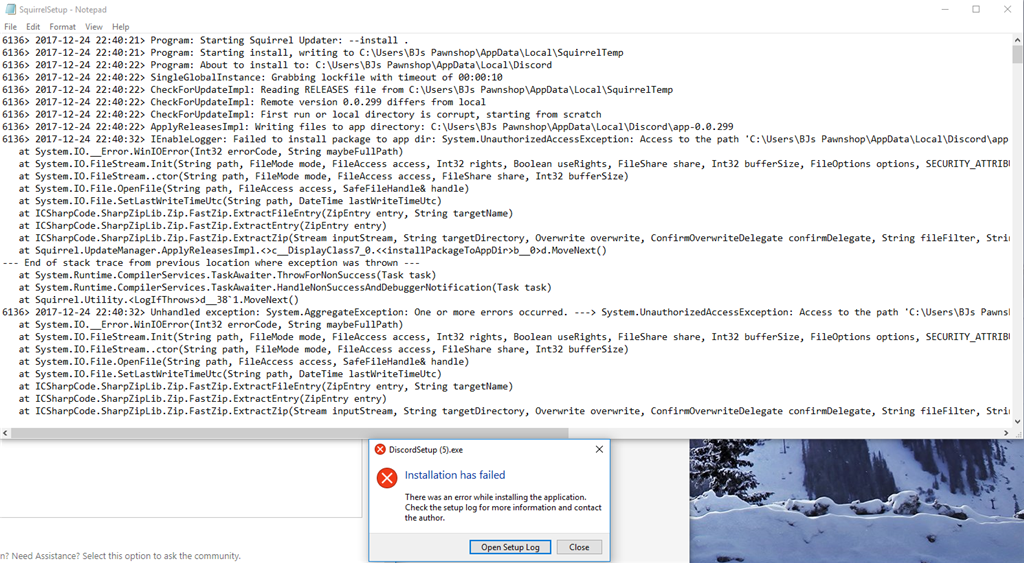Click the 'End of stack trace from previous location' line
Viewport: 1024px width, 563px height.
[211, 263]
